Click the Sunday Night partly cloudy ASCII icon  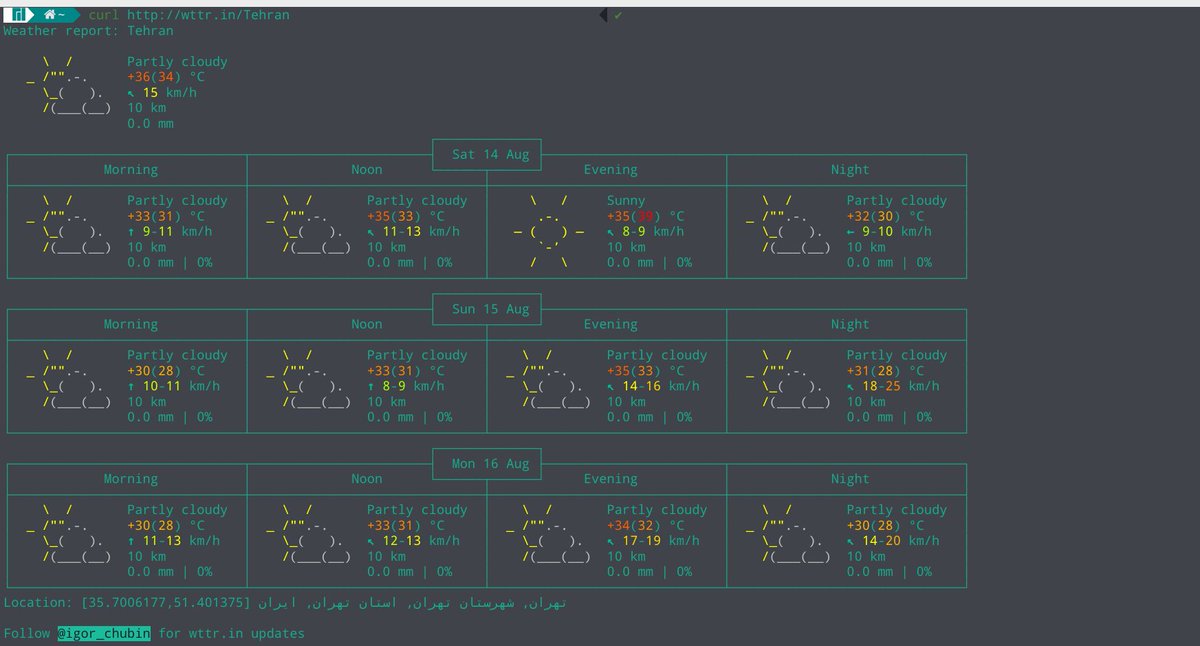click(x=790, y=379)
